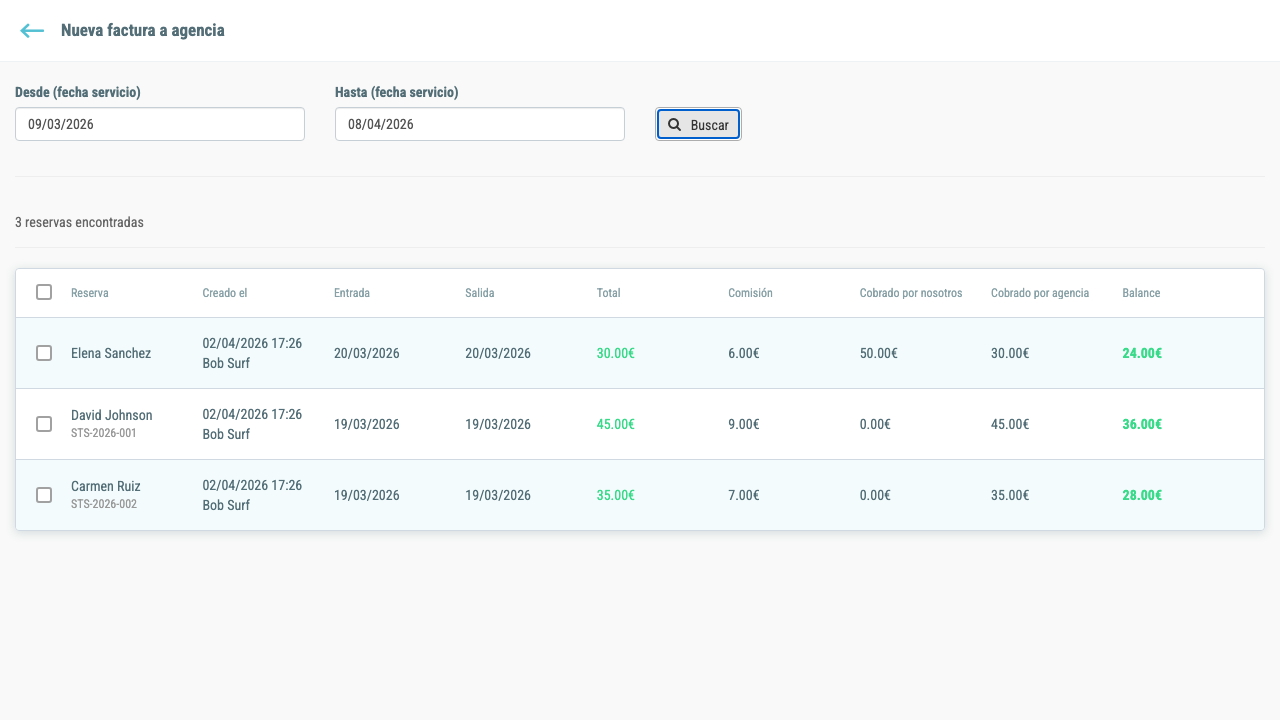Go back using the left arrow icon
The height and width of the screenshot is (720, 1280).
tap(32, 31)
